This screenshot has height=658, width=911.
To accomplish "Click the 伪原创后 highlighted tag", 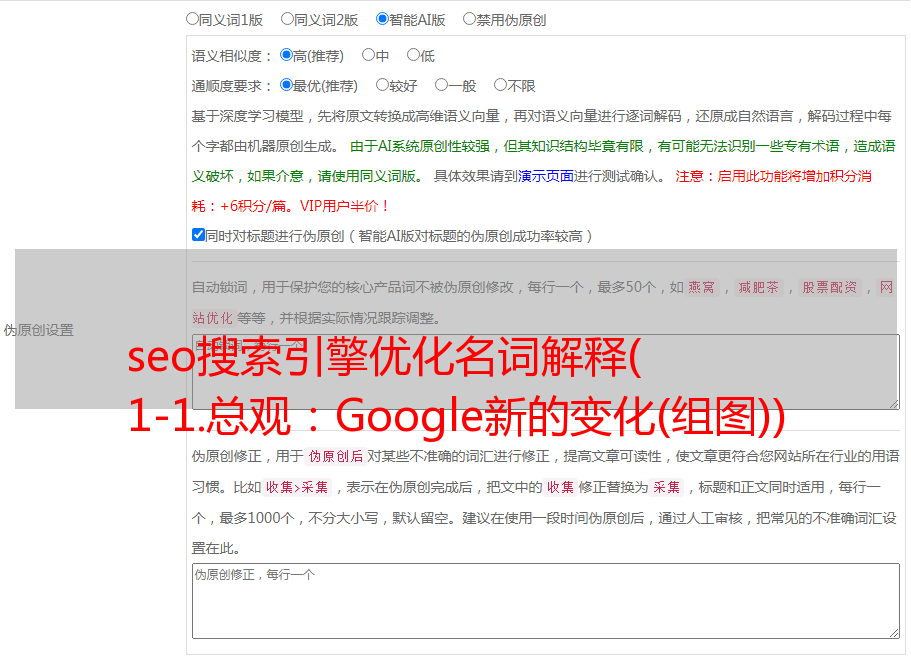I will coord(336,456).
